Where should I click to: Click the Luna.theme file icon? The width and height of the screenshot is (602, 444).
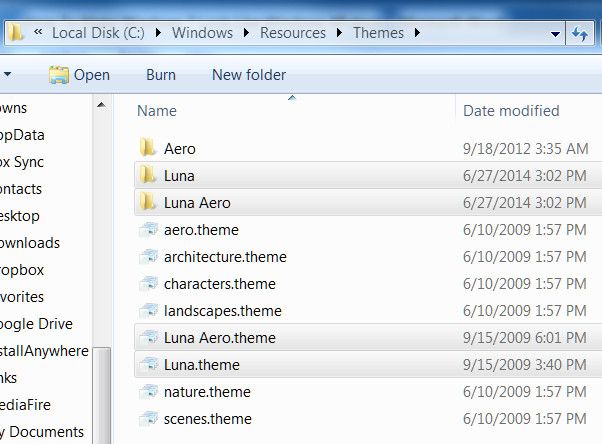click(x=149, y=364)
